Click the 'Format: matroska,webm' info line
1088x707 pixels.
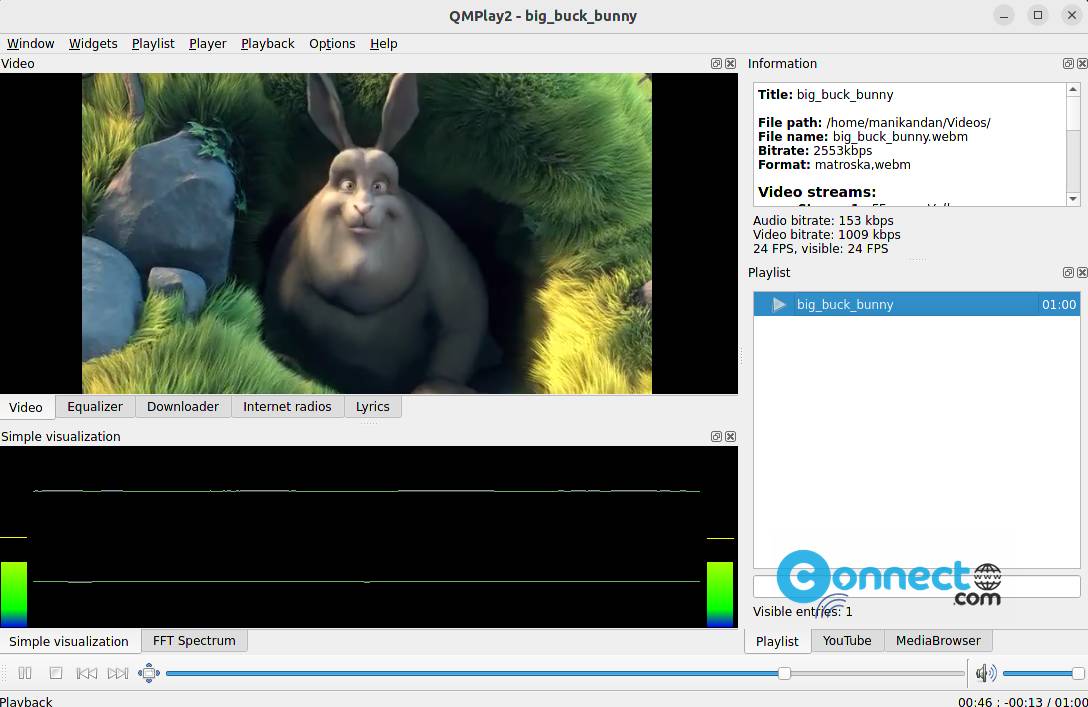click(834, 164)
